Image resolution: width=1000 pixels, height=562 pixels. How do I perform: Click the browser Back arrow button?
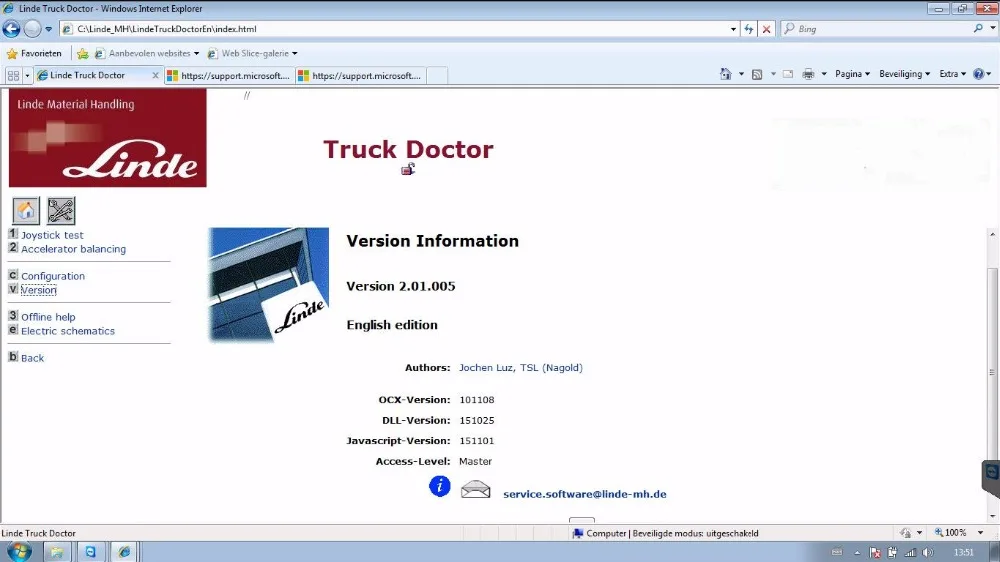point(11,29)
